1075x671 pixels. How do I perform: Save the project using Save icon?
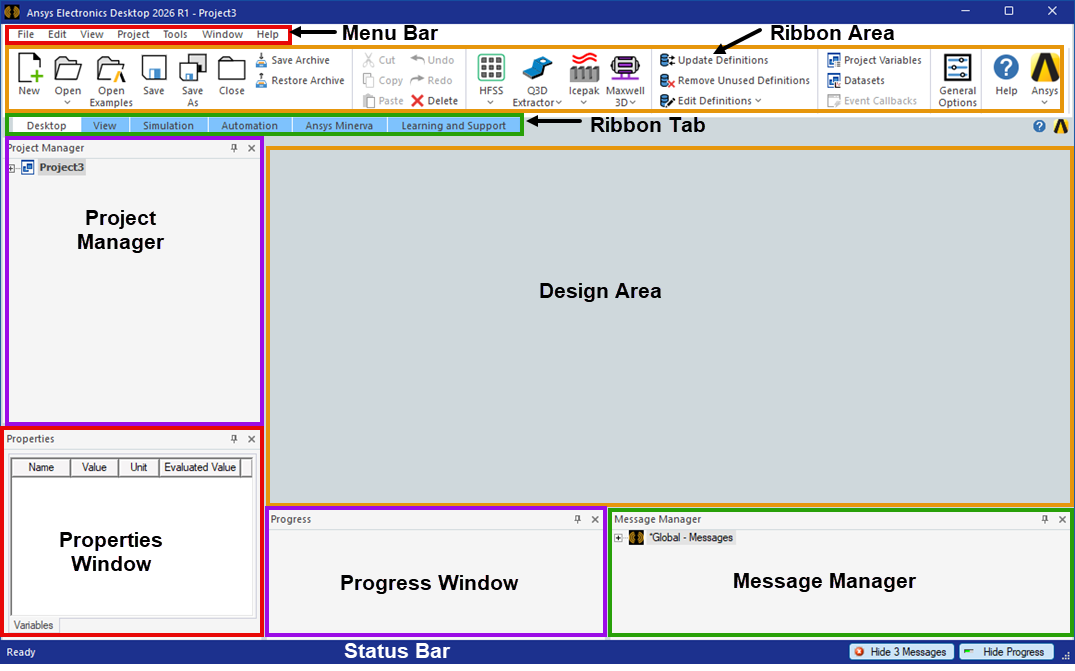pyautogui.click(x=154, y=69)
